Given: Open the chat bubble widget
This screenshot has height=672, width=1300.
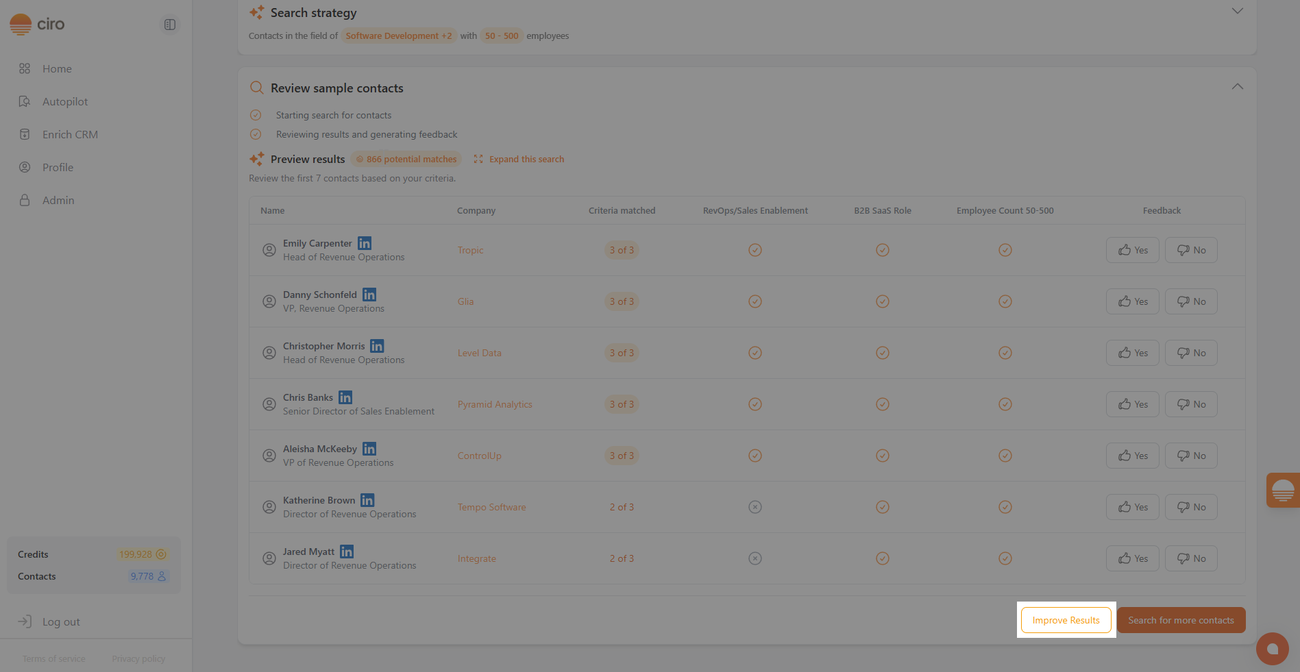Looking at the screenshot, I should [1272, 649].
